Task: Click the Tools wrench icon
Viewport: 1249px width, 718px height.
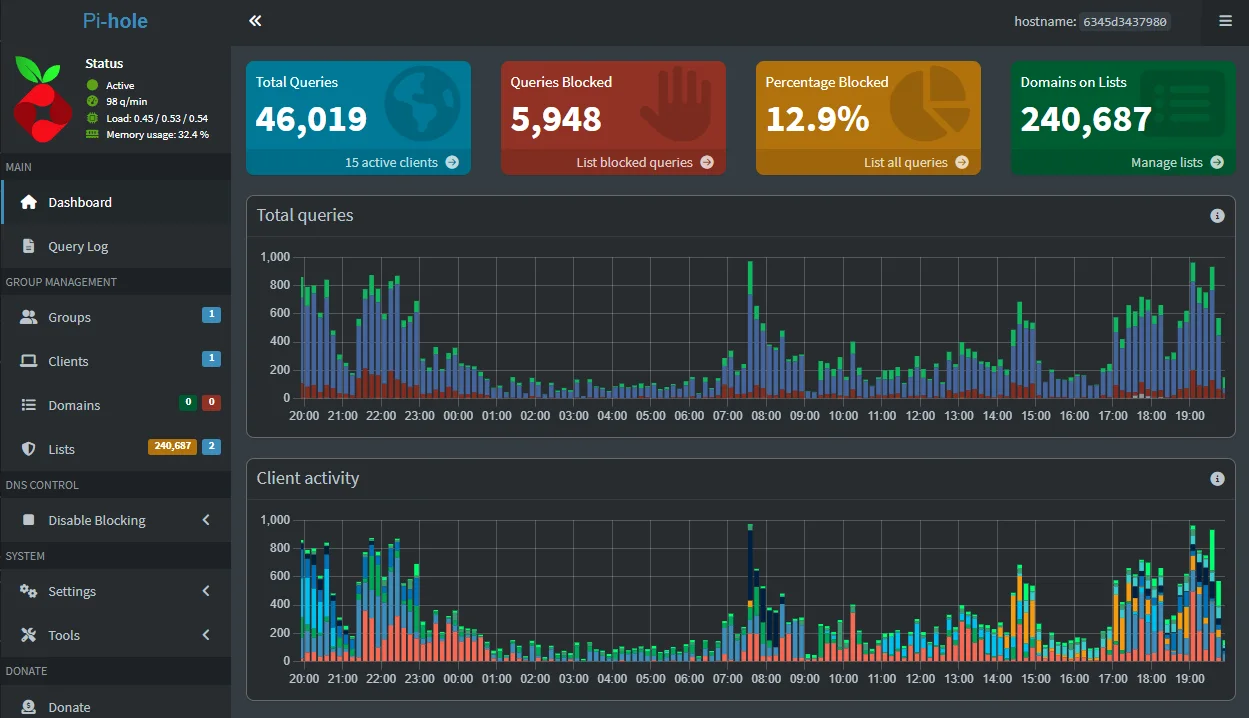Action: [x=28, y=635]
